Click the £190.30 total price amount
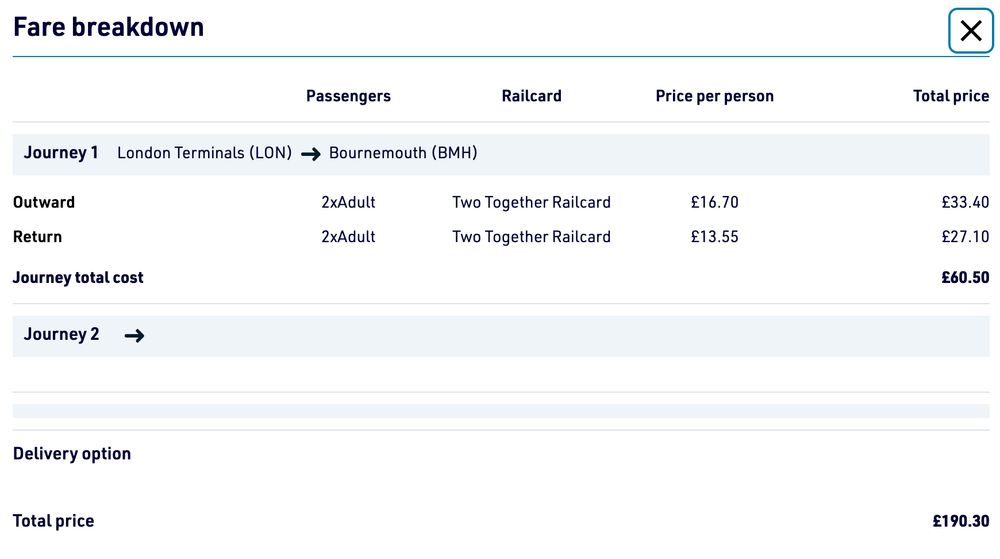Viewport: 1000px width, 559px height. (960, 521)
